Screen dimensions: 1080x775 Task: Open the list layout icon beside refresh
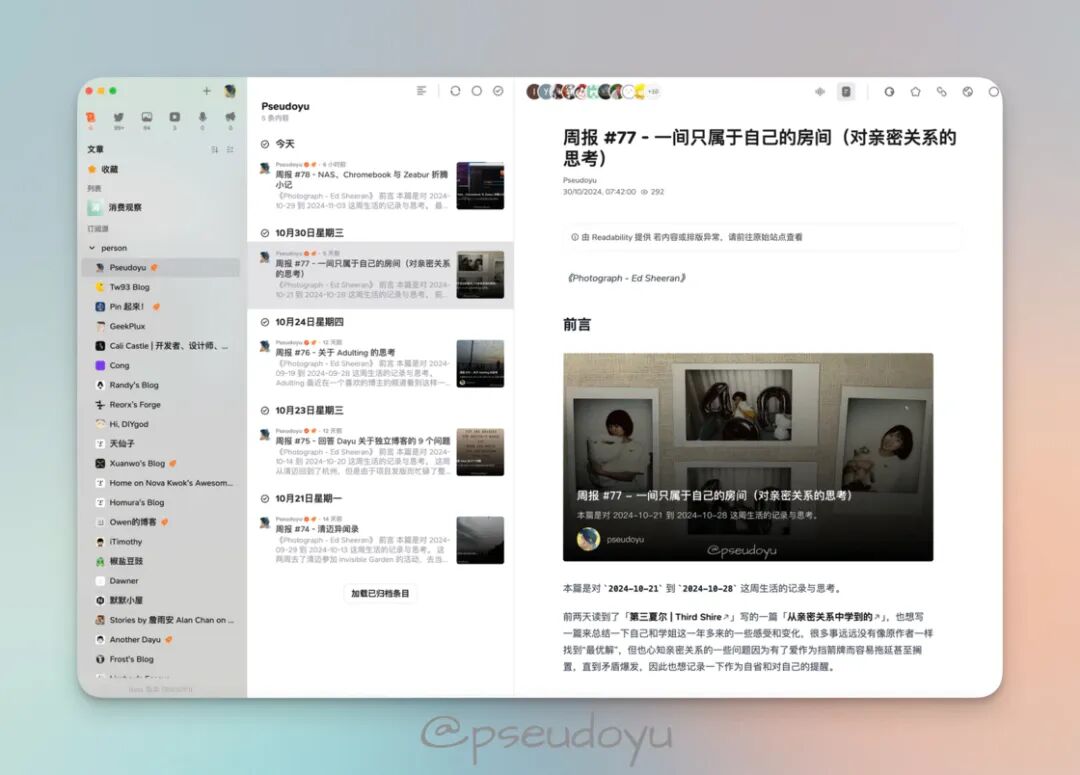point(422,91)
